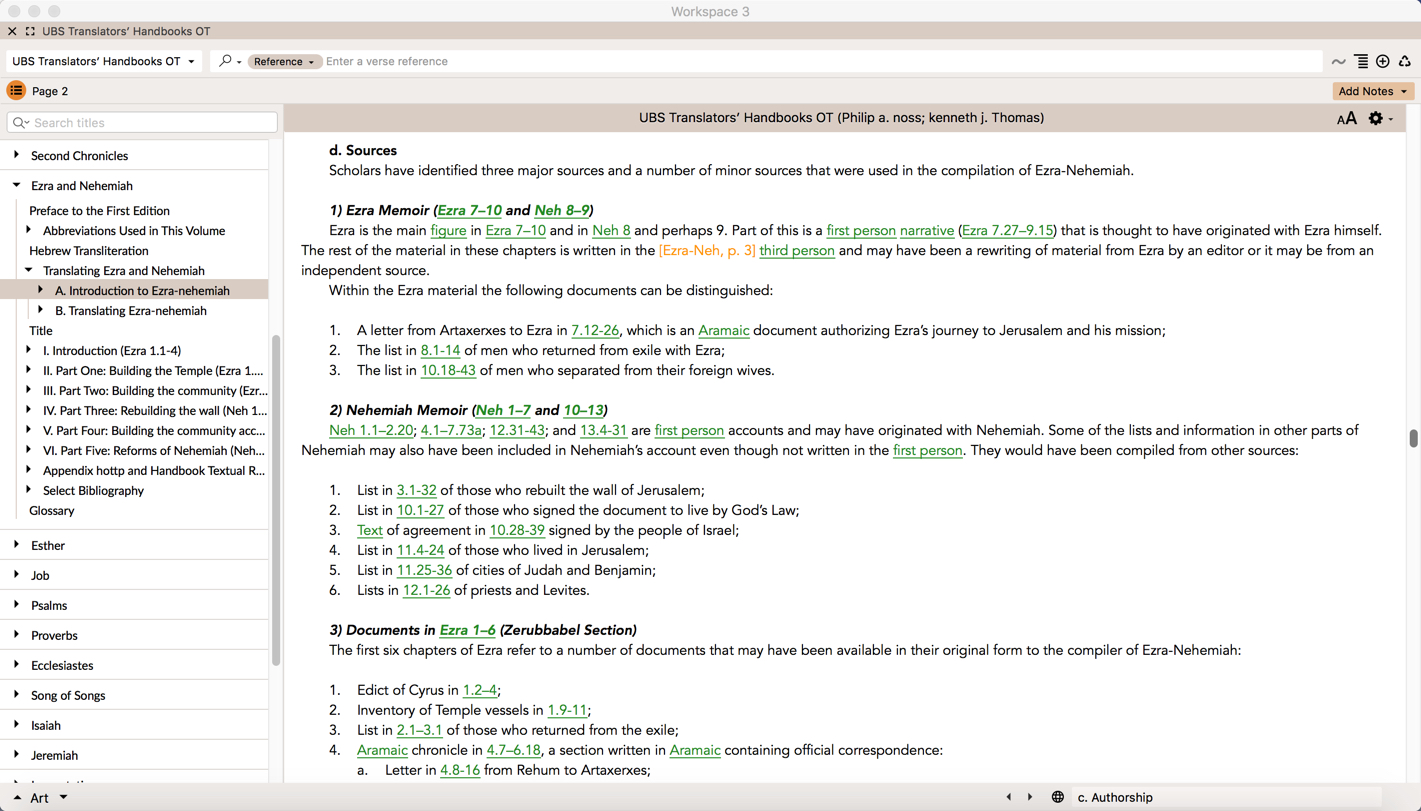Click the circled plus icon in the toolbar
The width and height of the screenshot is (1421, 811).
(1383, 62)
